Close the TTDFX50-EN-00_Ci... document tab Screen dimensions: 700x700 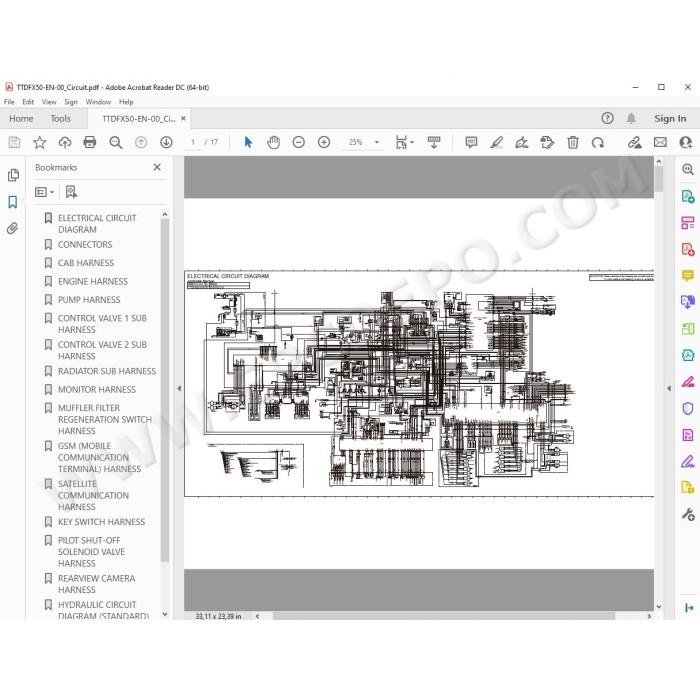pos(183,119)
